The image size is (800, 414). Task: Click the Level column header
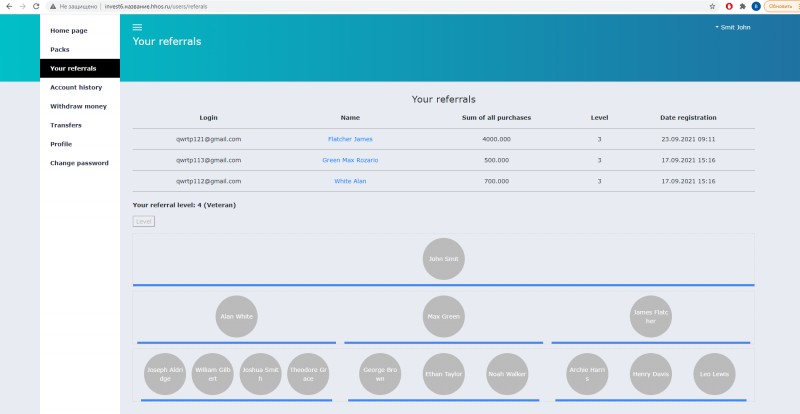(x=599, y=117)
